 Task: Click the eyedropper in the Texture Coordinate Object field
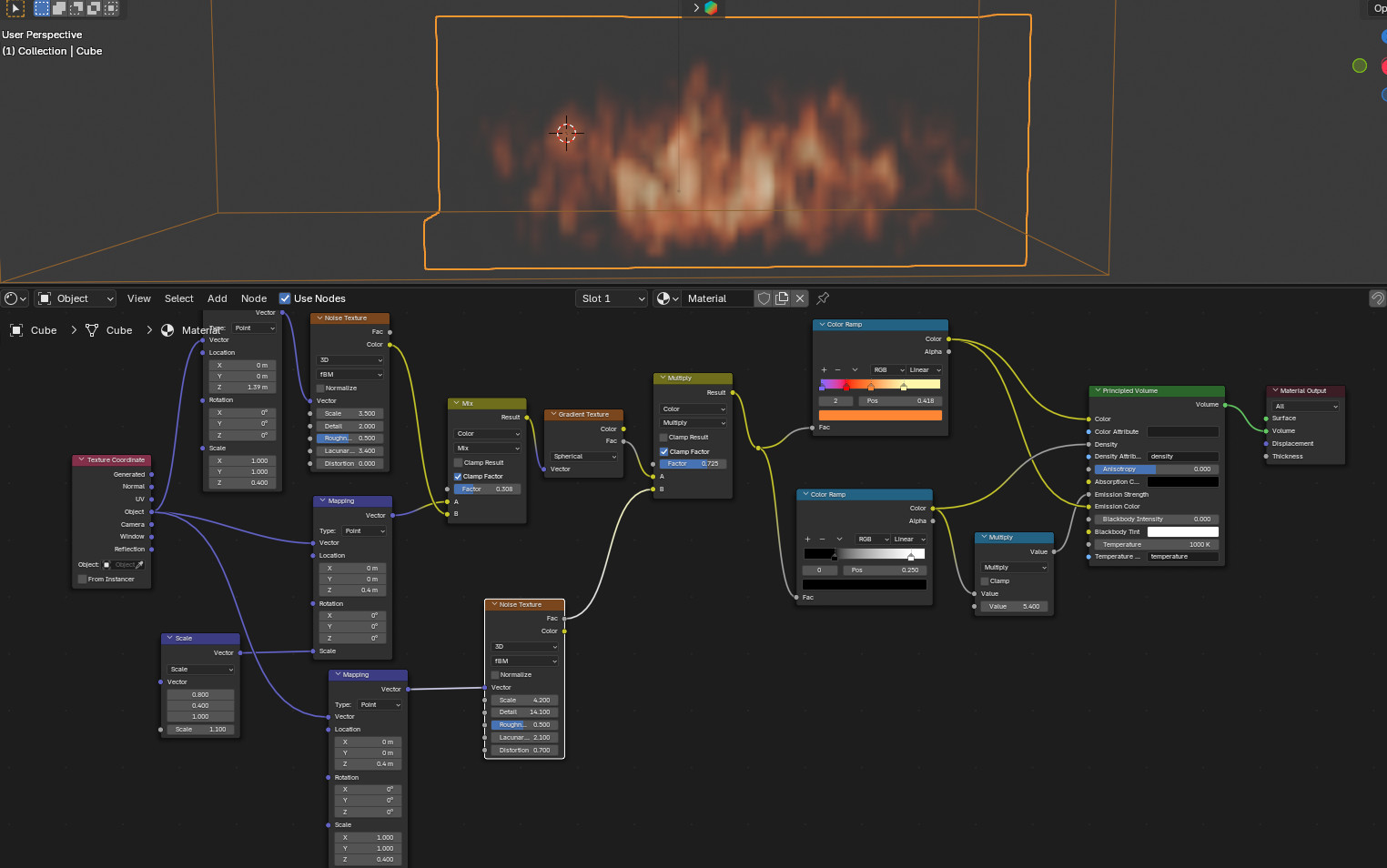(139, 565)
